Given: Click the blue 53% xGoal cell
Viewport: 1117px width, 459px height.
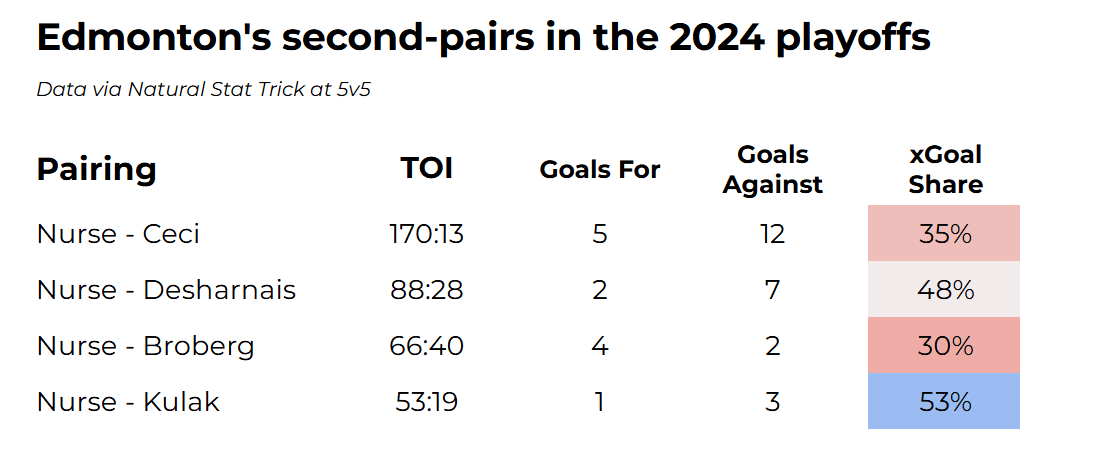Looking at the screenshot, I should [x=944, y=402].
